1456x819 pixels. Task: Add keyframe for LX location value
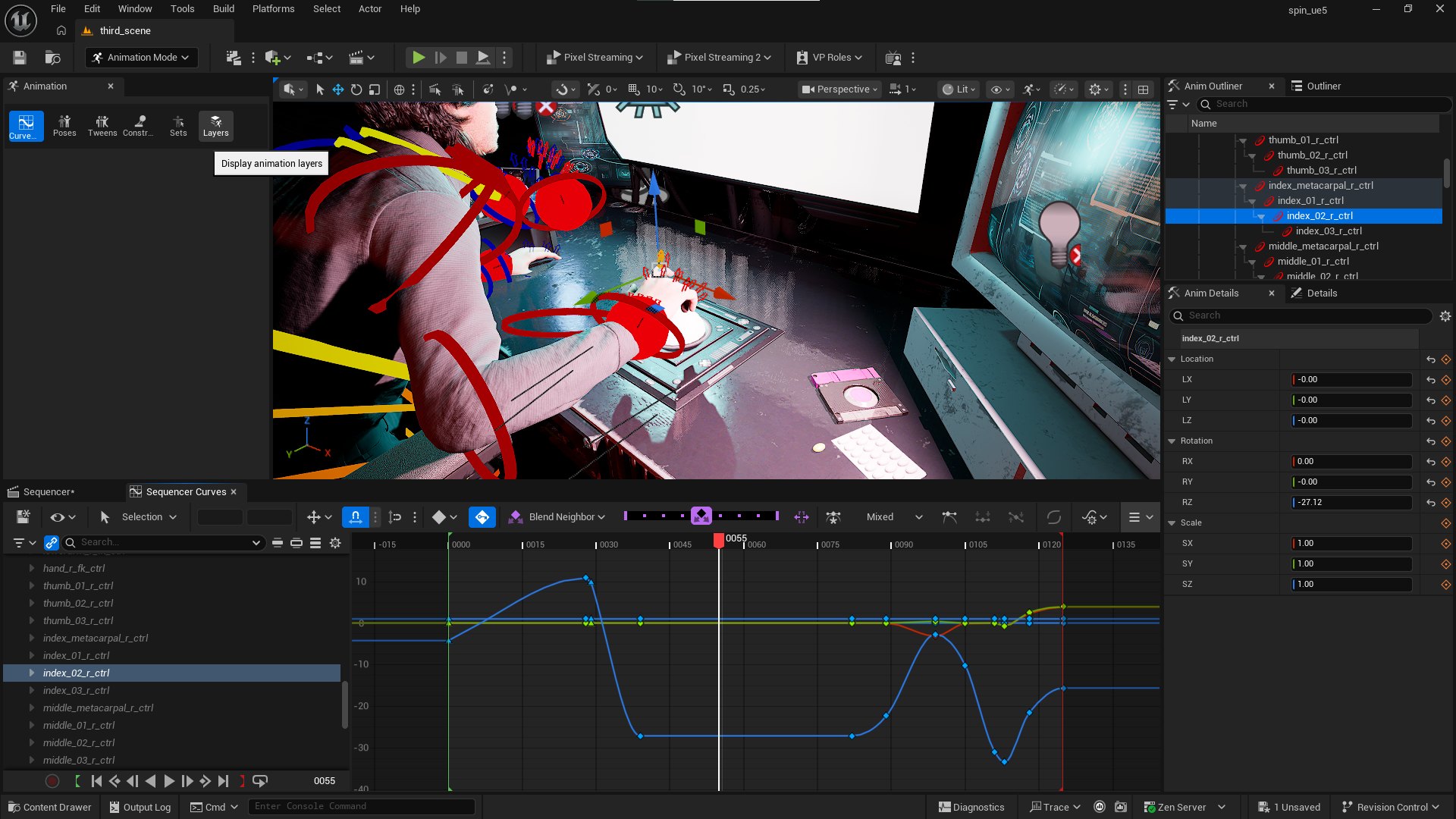[x=1446, y=380]
